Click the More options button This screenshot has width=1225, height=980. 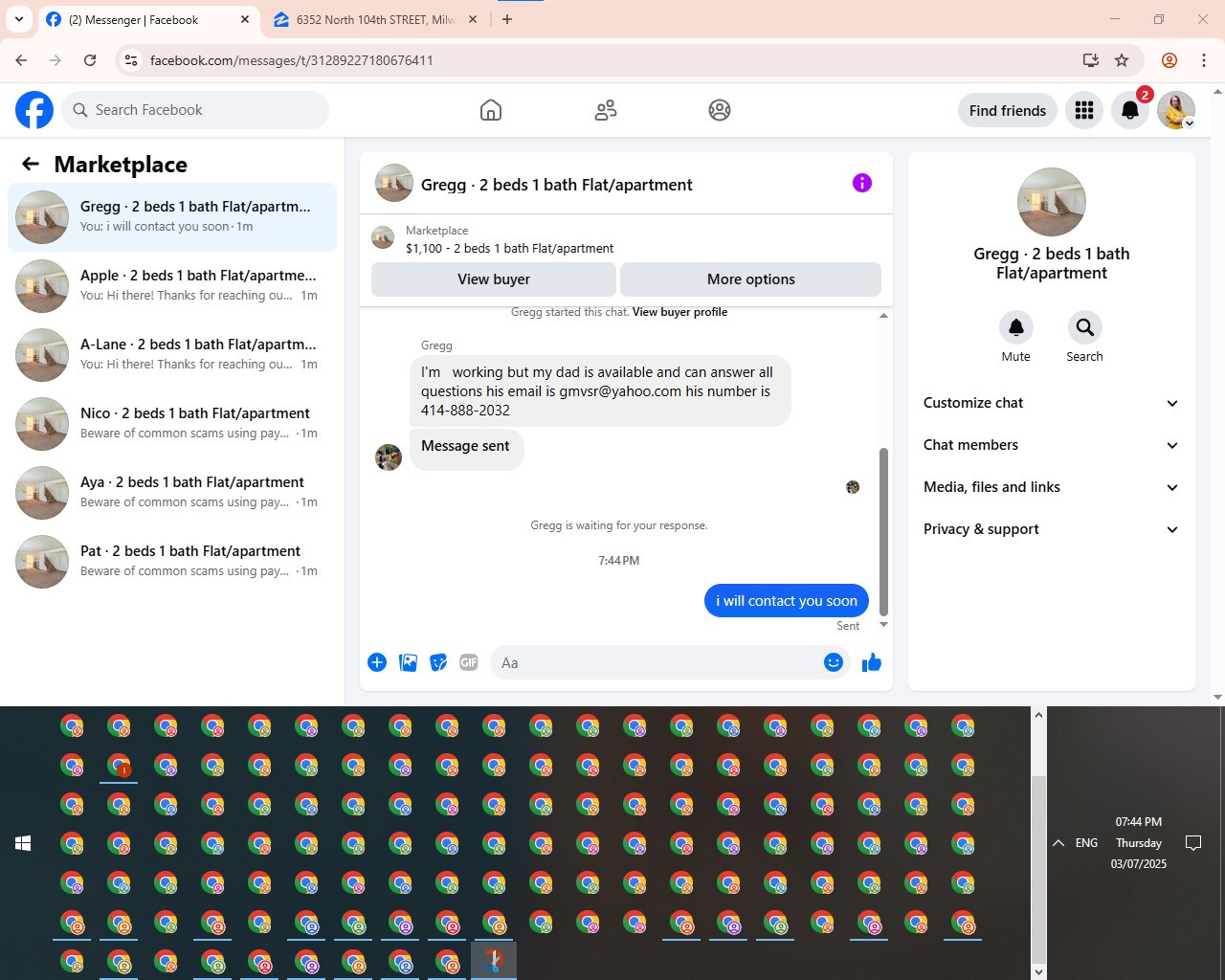tap(751, 279)
